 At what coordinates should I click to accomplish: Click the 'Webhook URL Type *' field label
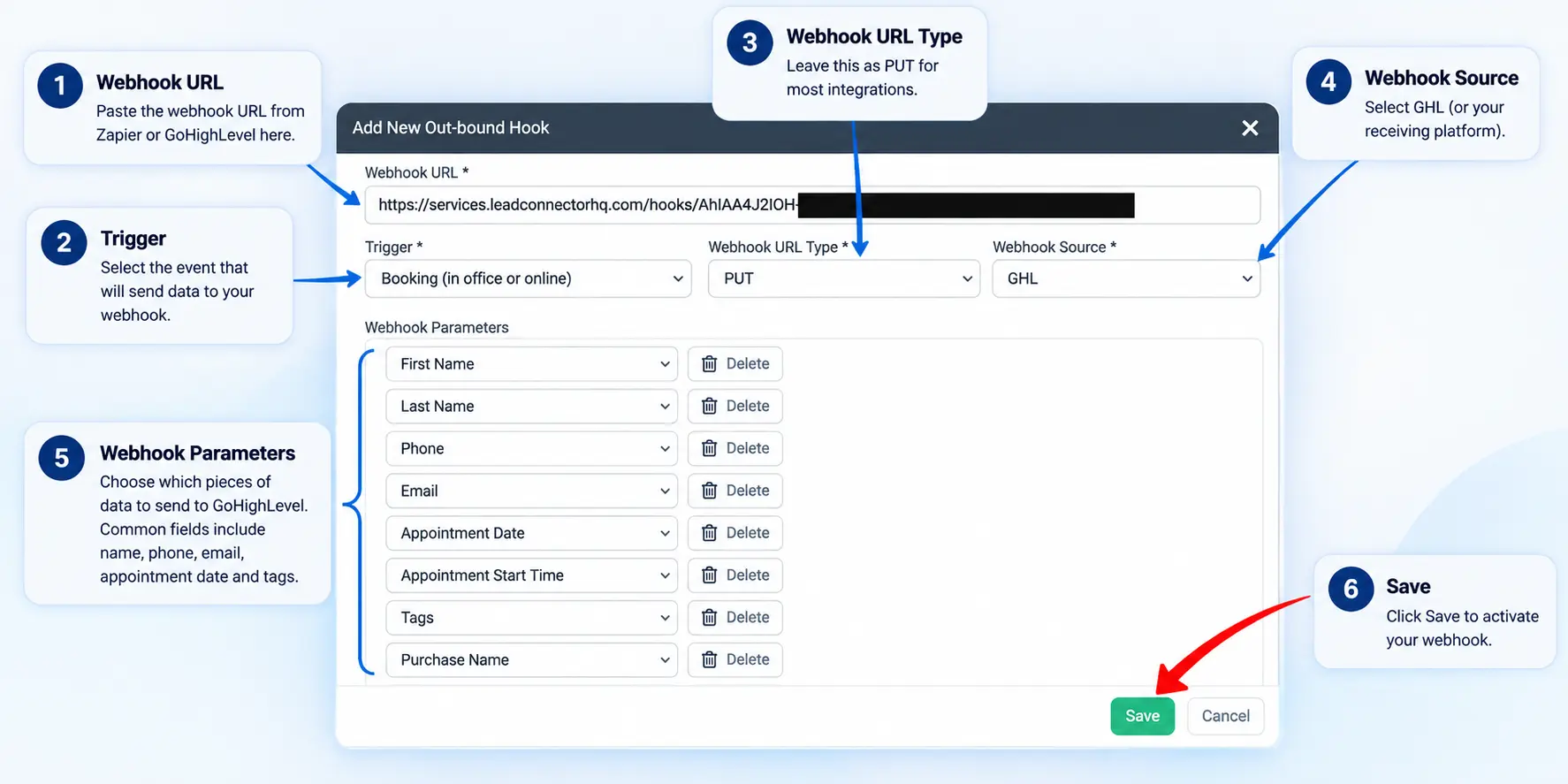coord(778,247)
